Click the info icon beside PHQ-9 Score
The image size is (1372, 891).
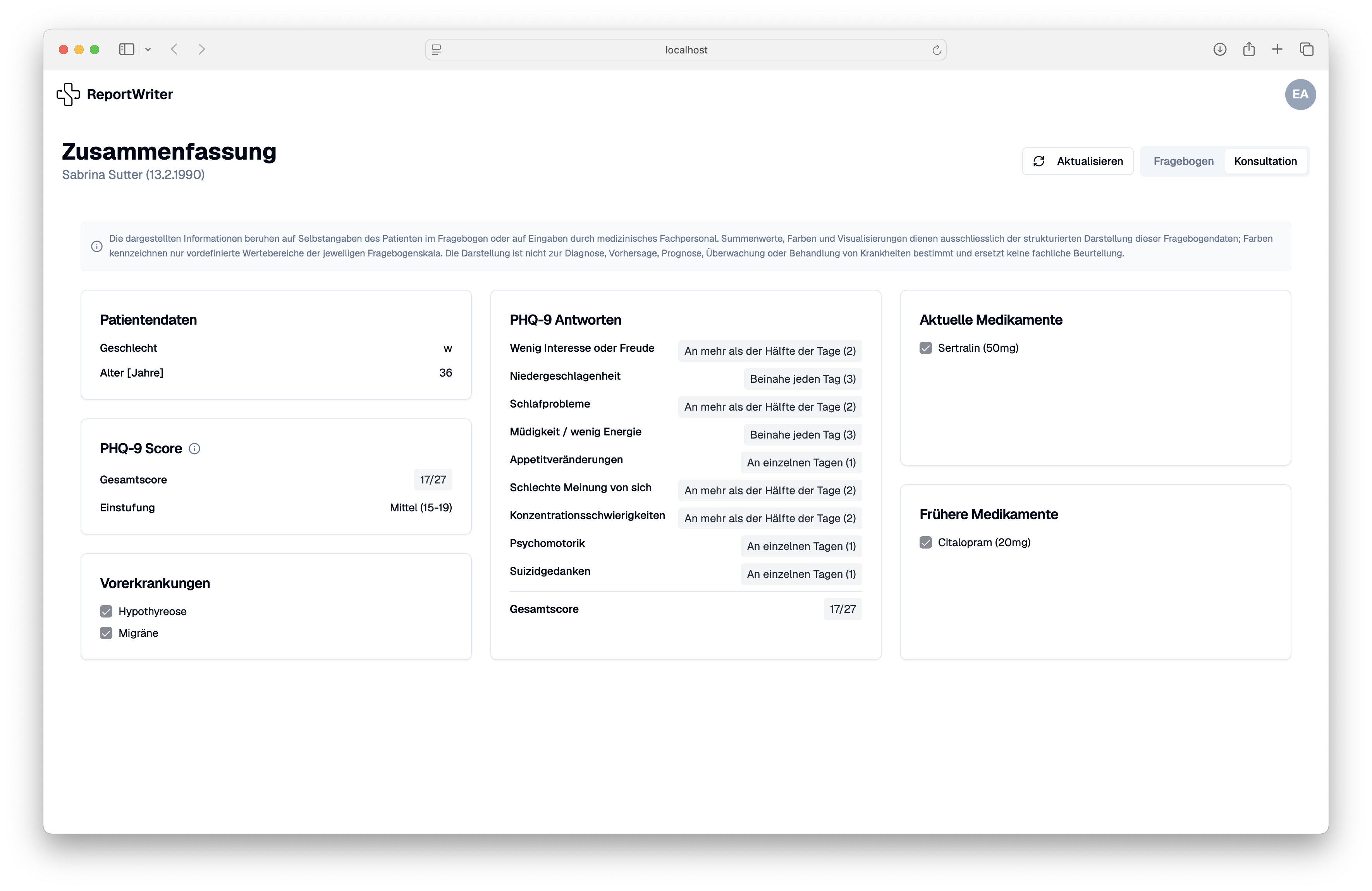click(194, 449)
